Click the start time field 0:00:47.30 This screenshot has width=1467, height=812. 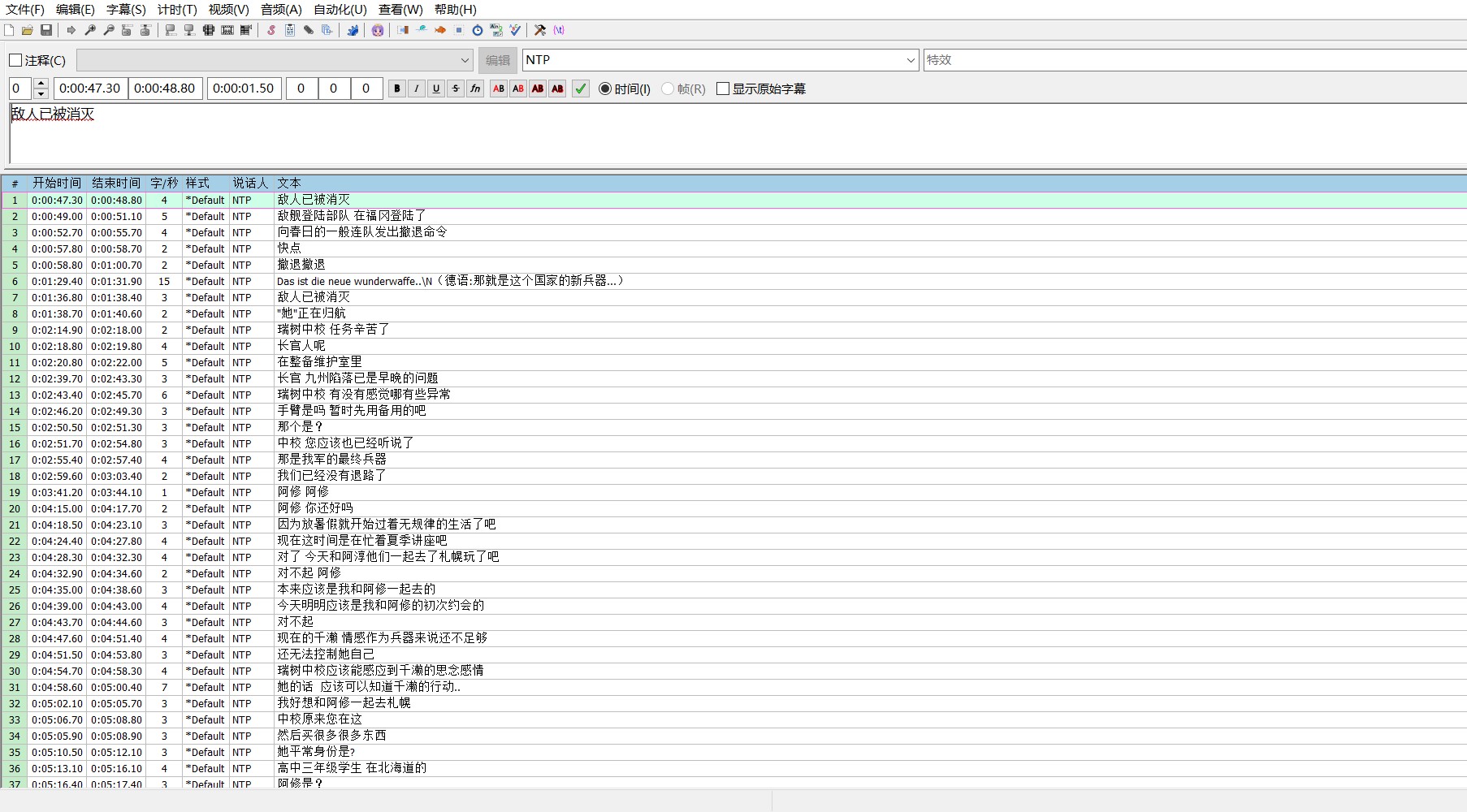click(91, 89)
